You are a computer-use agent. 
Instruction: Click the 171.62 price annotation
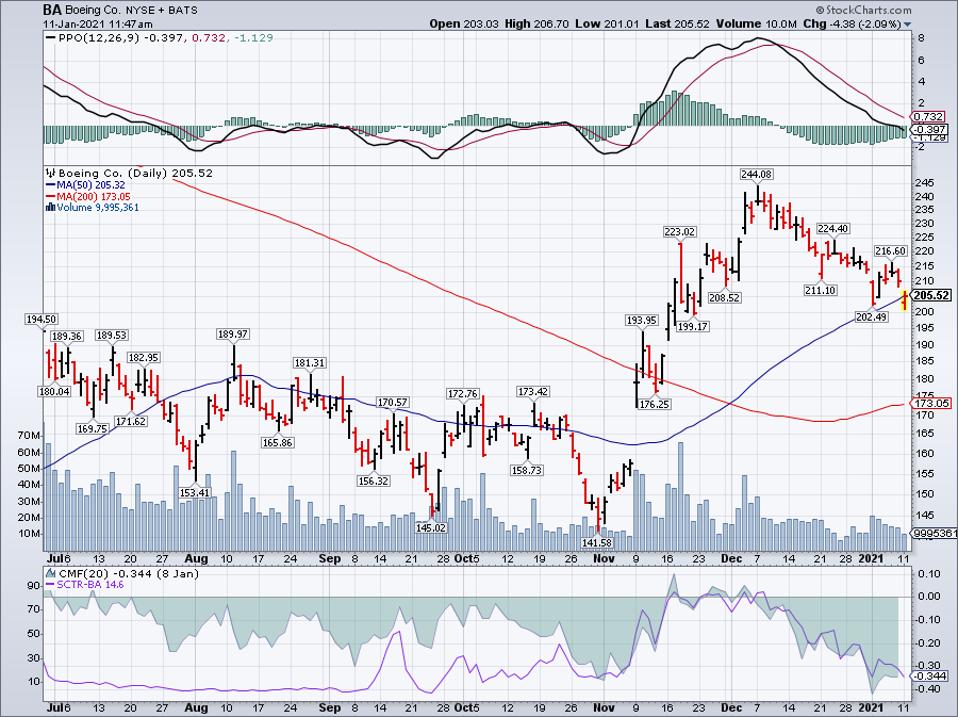click(x=131, y=421)
